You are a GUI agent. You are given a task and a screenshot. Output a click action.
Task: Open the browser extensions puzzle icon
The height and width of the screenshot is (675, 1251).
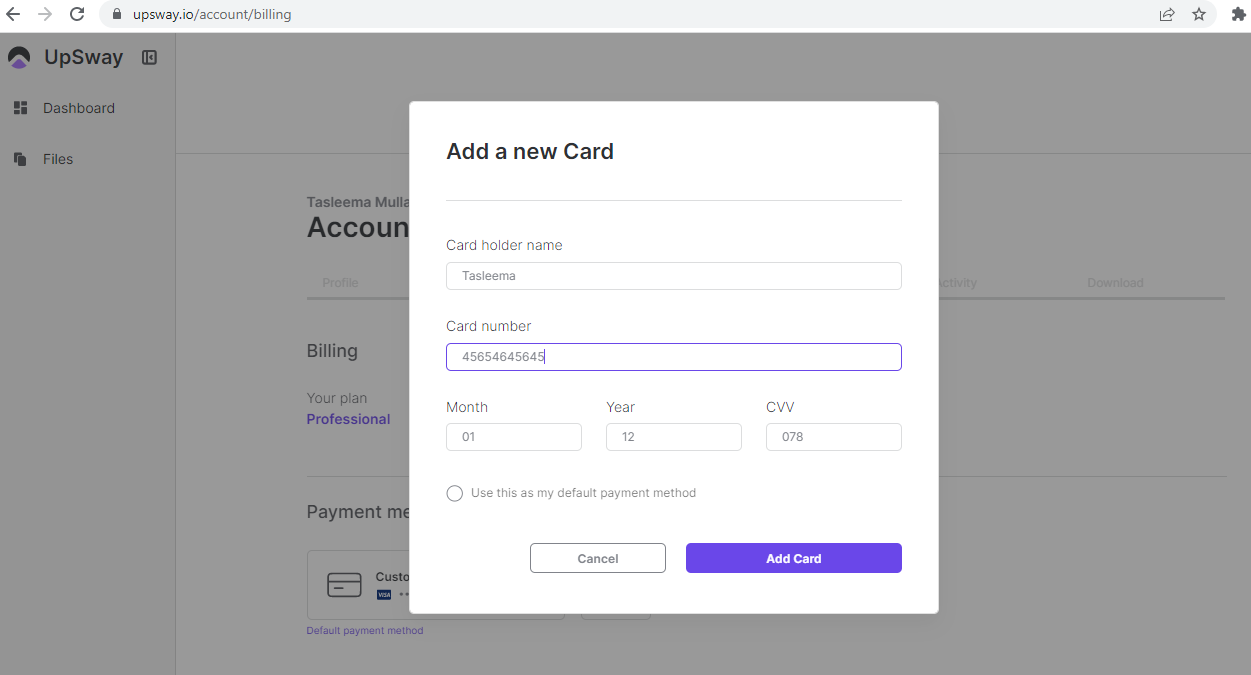[1238, 15]
